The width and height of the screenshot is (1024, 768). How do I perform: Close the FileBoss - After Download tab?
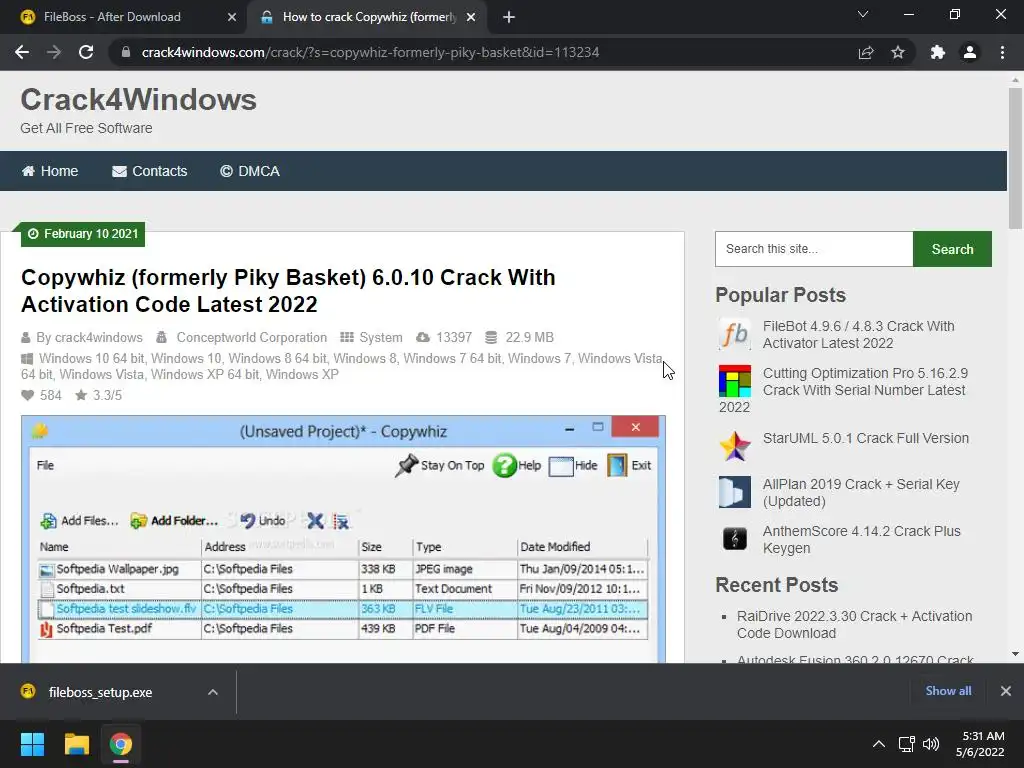(232, 17)
